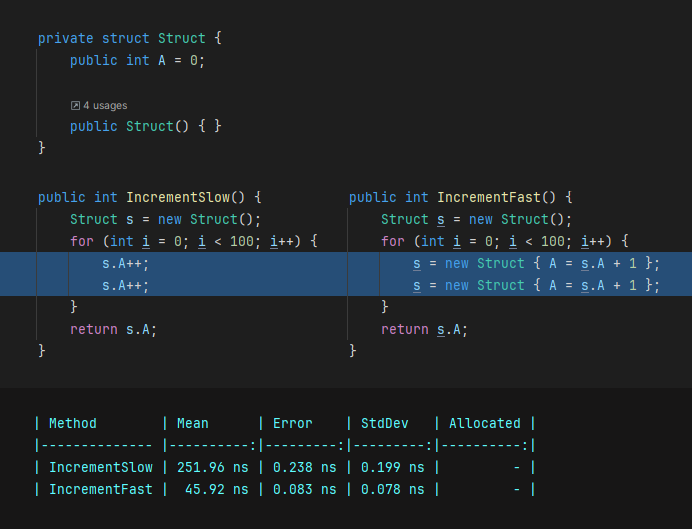Click the for loop line in IncrementFast

click(505, 241)
